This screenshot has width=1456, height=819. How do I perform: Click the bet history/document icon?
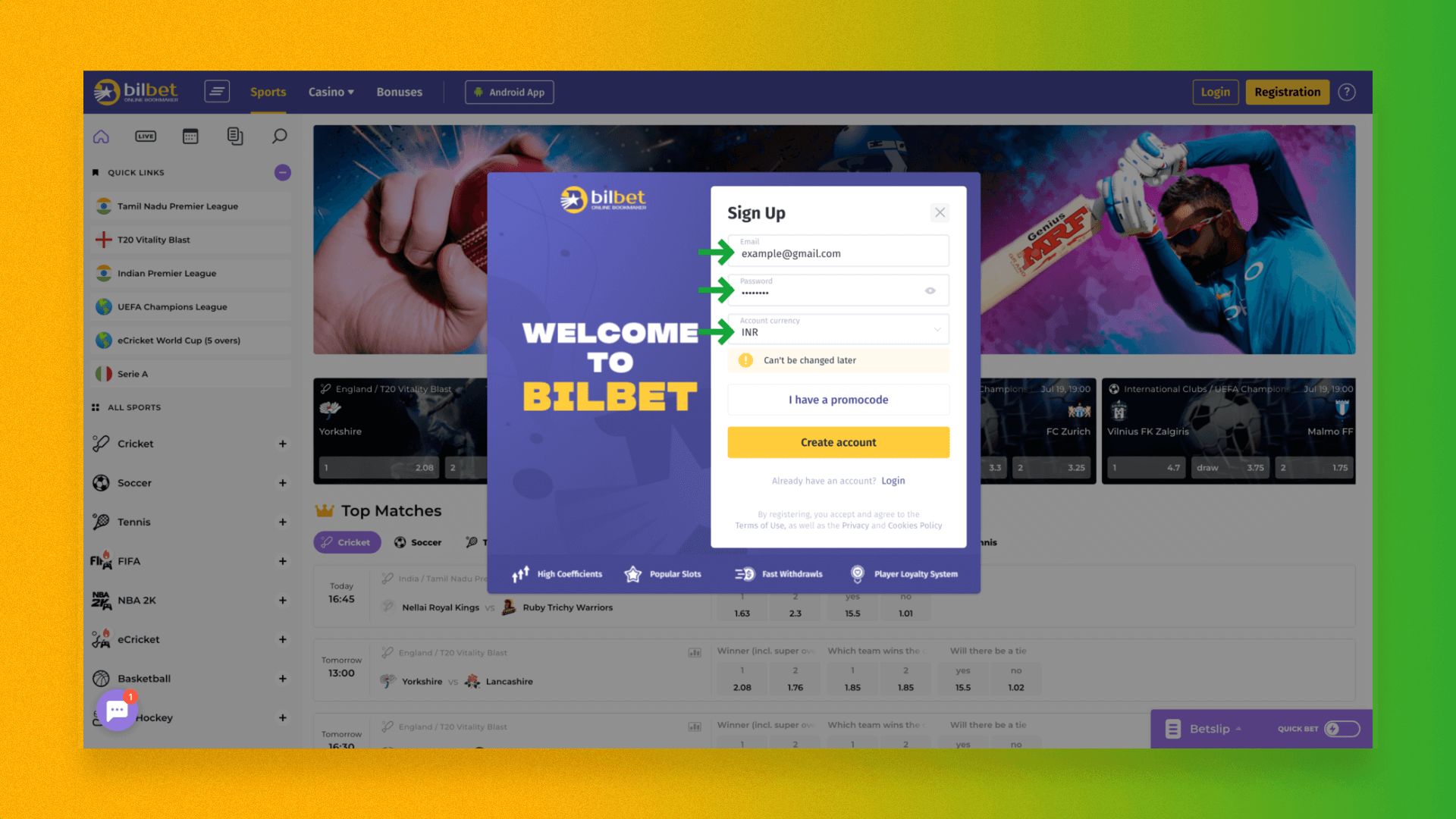point(234,136)
